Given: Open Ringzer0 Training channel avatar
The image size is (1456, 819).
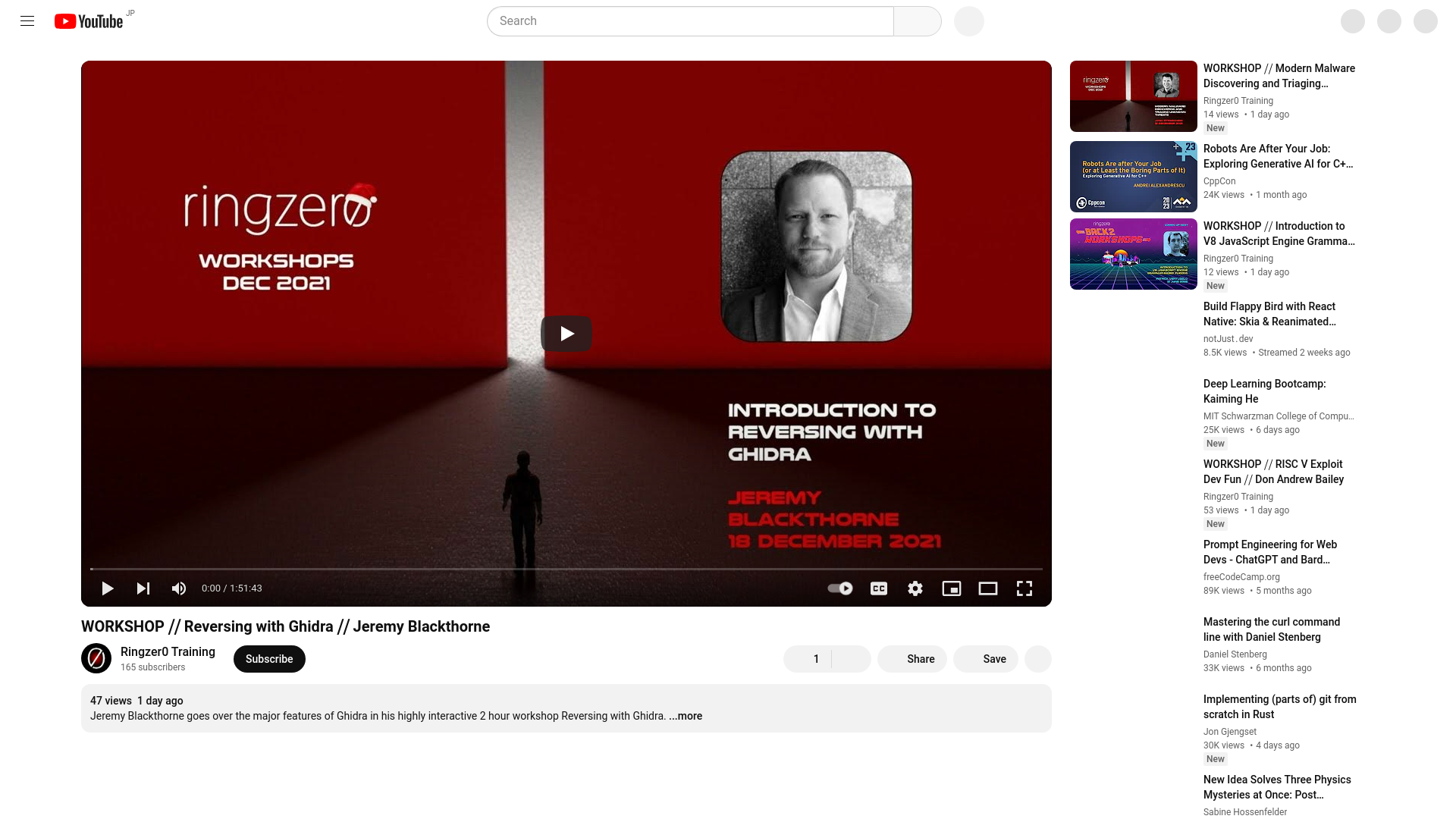Looking at the screenshot, I should (96, 658).
